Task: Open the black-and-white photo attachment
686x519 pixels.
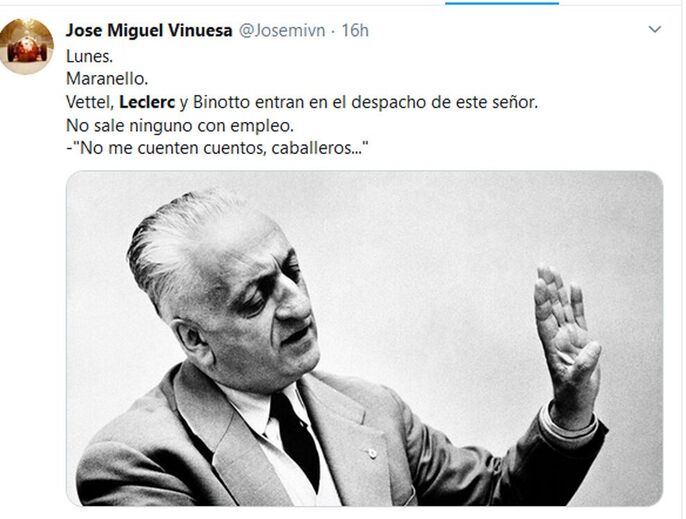Action: pyautogui.click(x=364, y=338)
